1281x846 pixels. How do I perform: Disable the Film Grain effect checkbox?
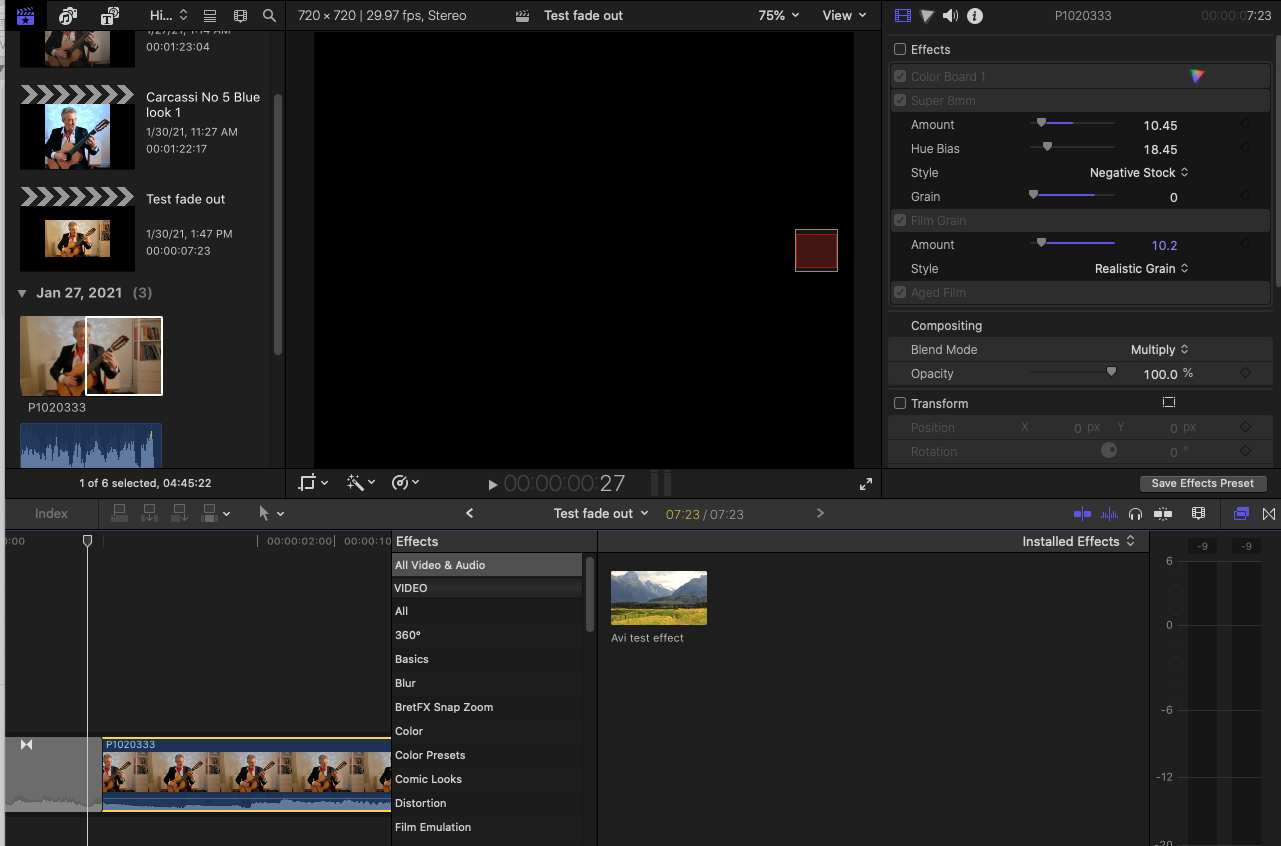[x=900, y=220]
